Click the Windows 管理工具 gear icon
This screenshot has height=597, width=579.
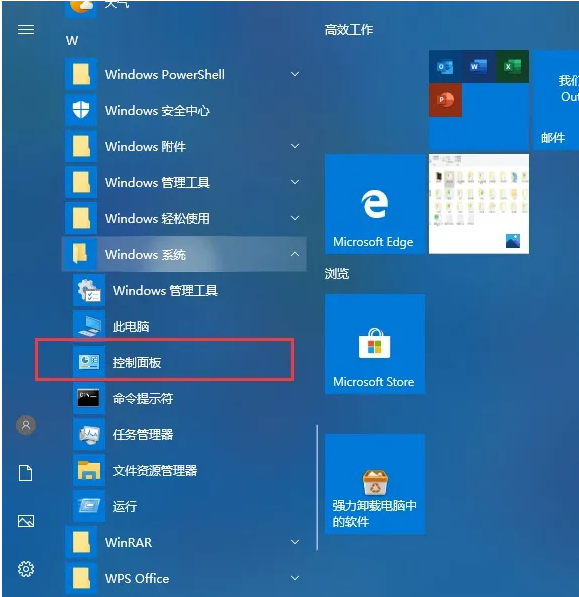tap(89, 290)
